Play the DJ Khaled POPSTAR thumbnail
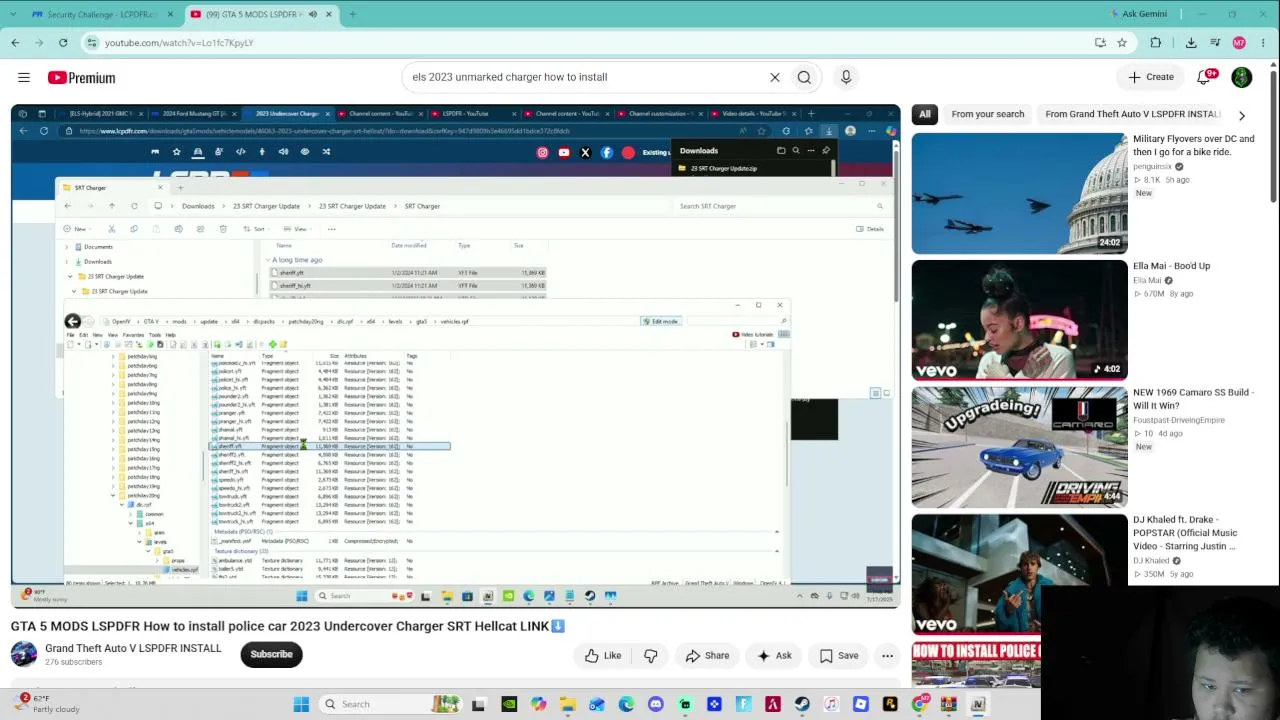 coord(1019,574)
